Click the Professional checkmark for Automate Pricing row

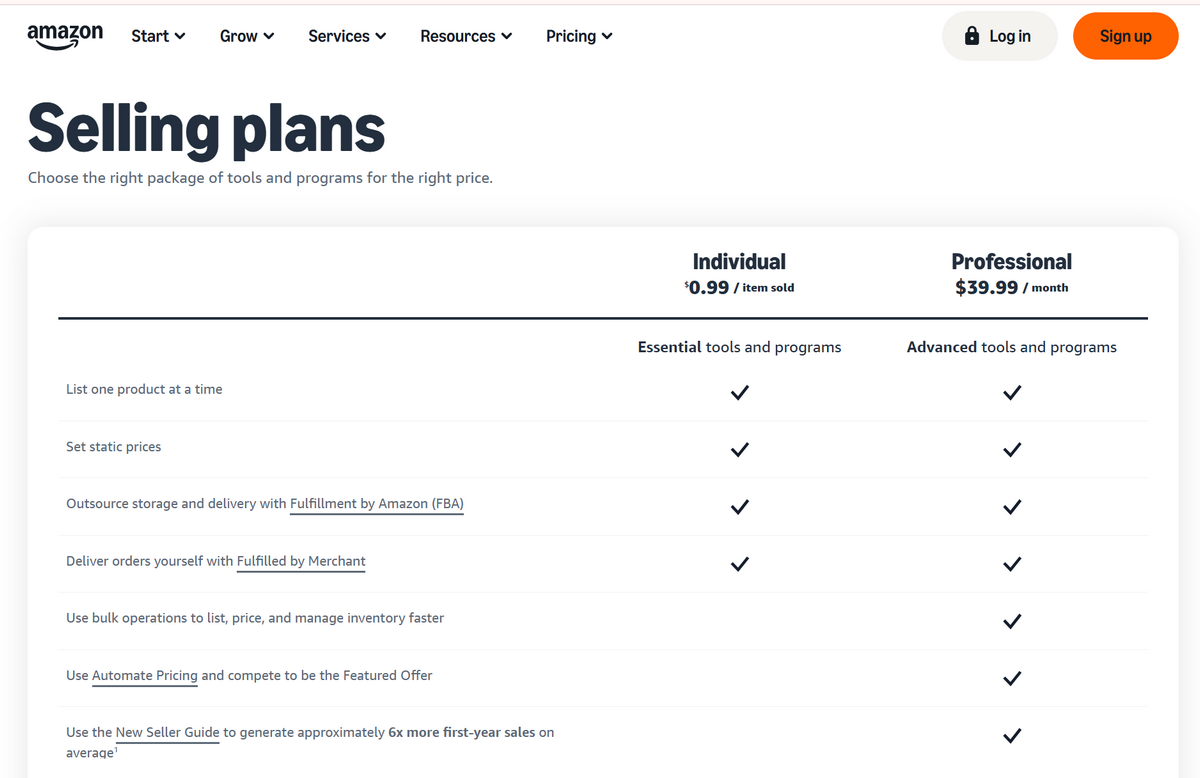point(1012,679)
